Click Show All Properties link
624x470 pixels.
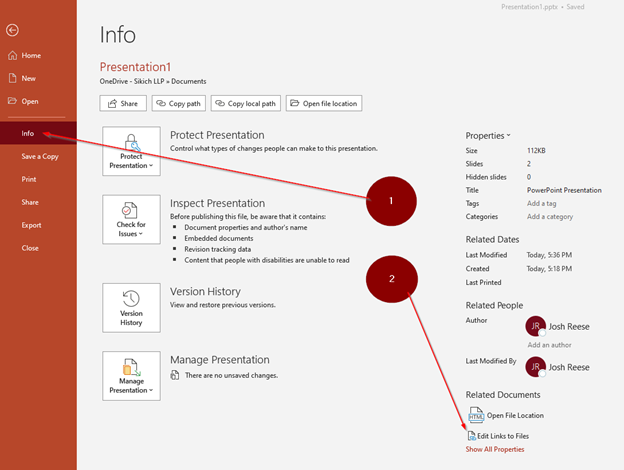tap(494, 450)
